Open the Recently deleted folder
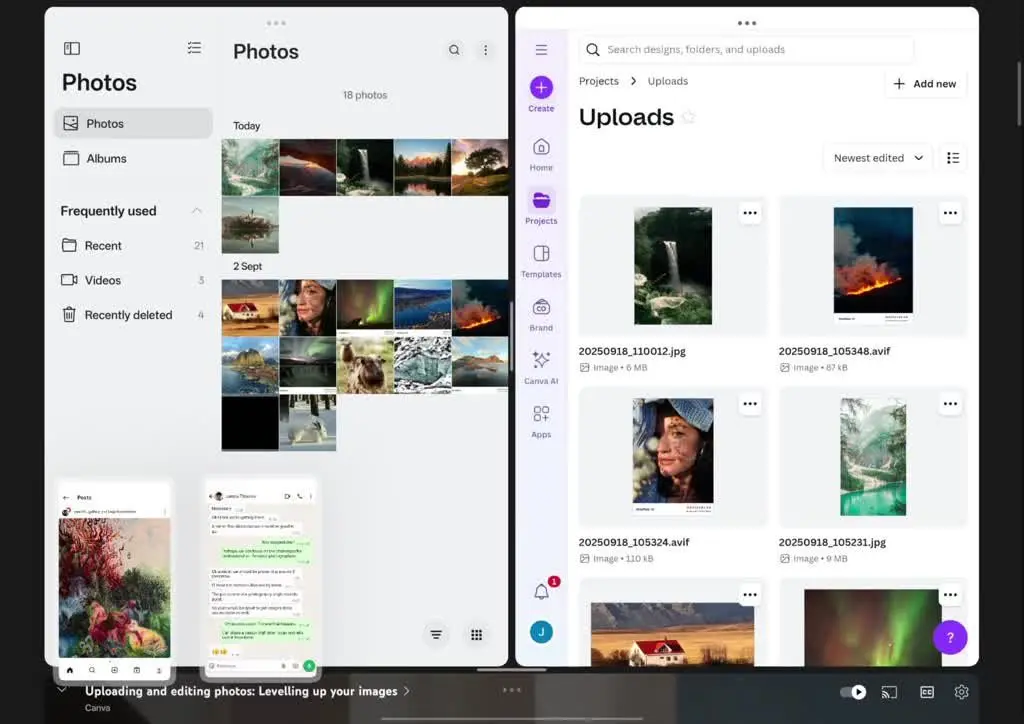The image size is (1024, 724). click(128, 315)
